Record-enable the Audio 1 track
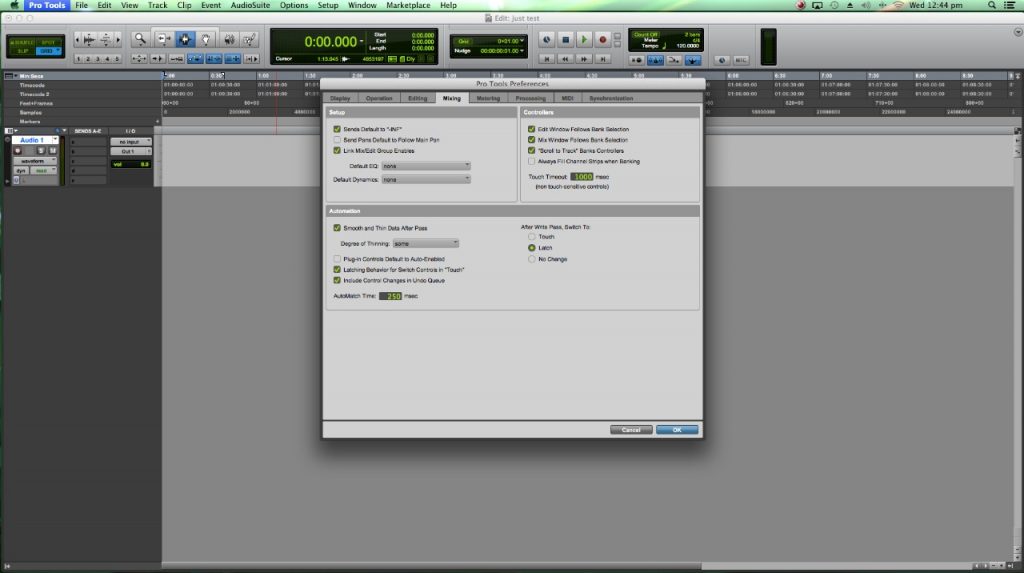 click(18, 150)
